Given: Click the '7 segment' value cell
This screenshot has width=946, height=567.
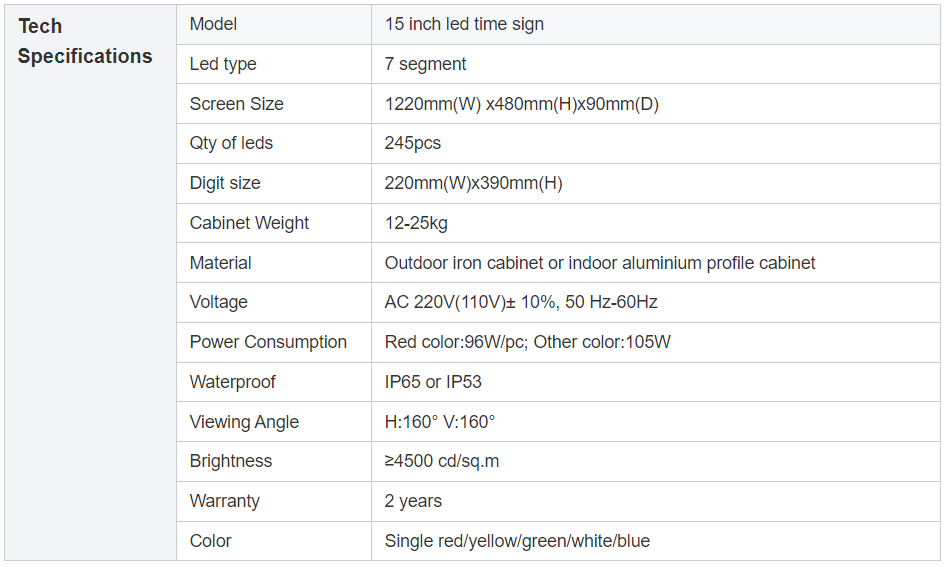Looking at the screenshot, I should 425,64.
